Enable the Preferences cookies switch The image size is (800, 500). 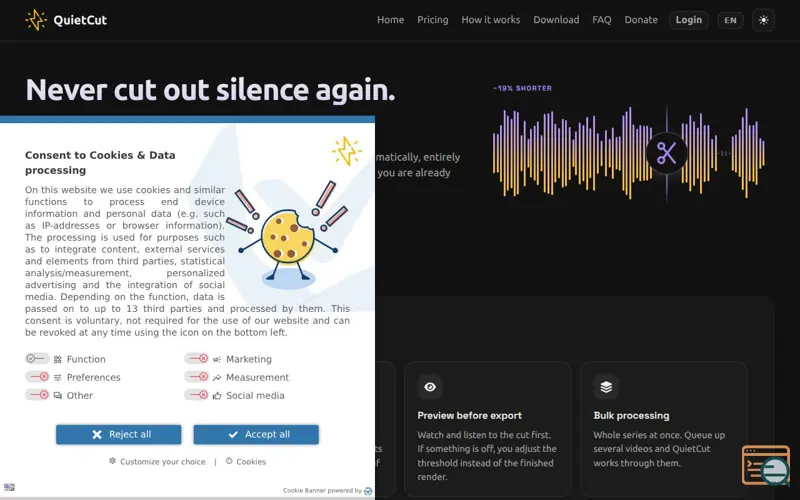tap(37, 377)
